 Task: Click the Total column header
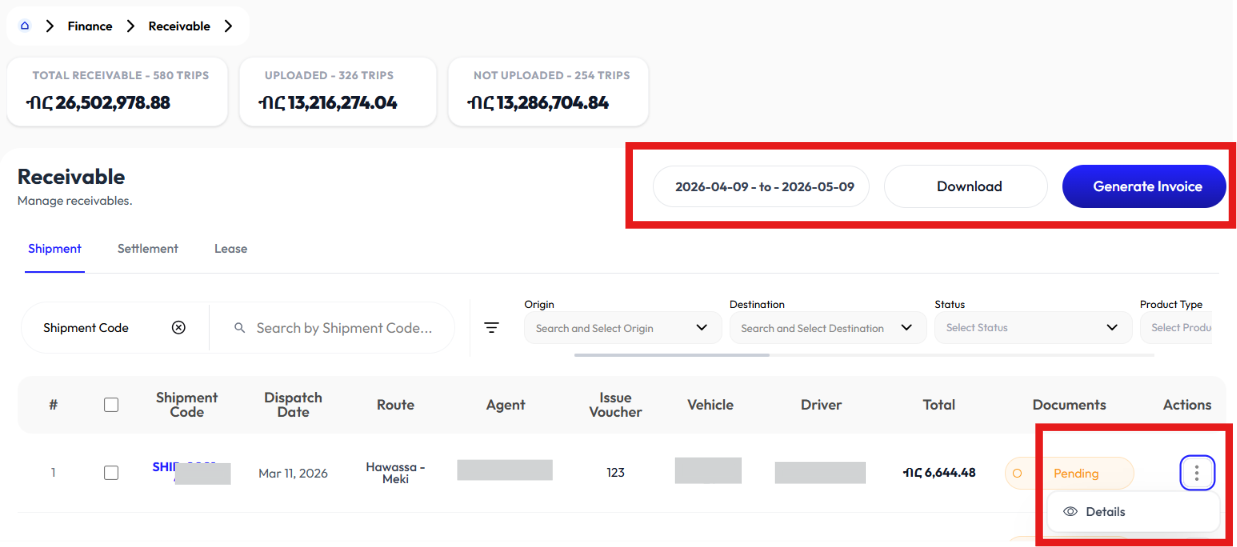point(939,405)
